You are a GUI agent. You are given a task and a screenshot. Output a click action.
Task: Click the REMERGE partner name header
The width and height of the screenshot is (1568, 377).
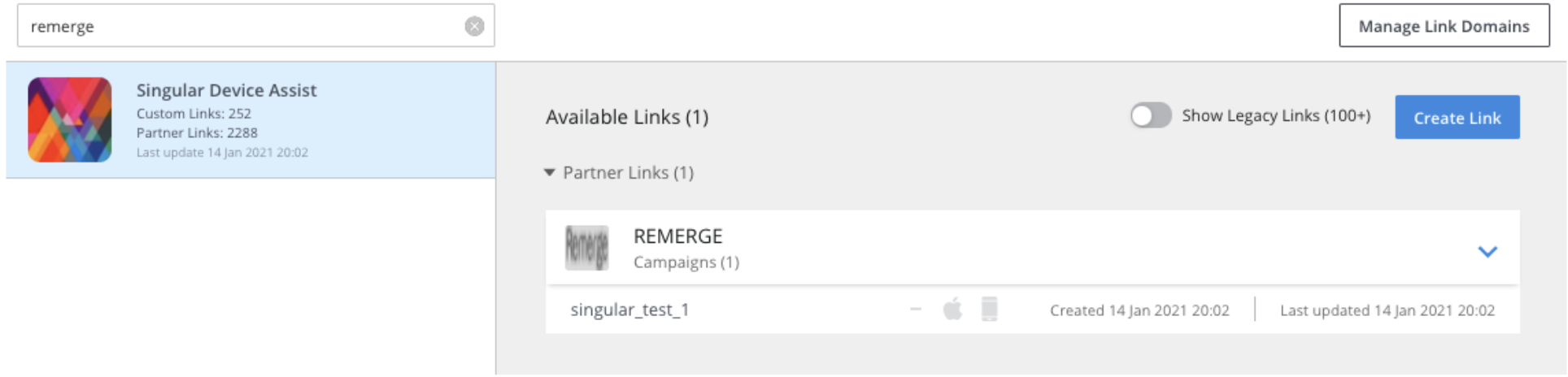point(677,236)
